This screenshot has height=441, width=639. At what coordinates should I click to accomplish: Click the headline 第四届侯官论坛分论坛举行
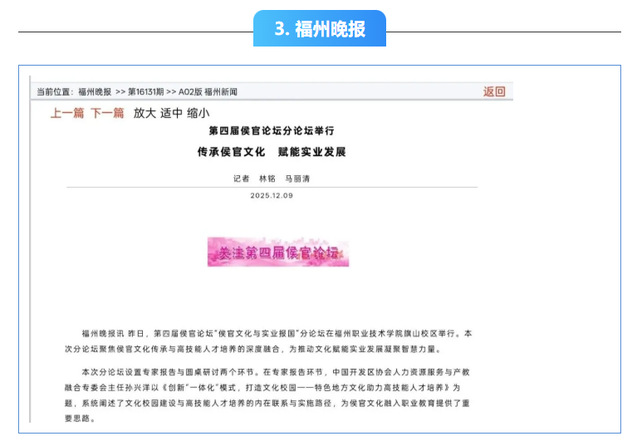tap(270, 132)
